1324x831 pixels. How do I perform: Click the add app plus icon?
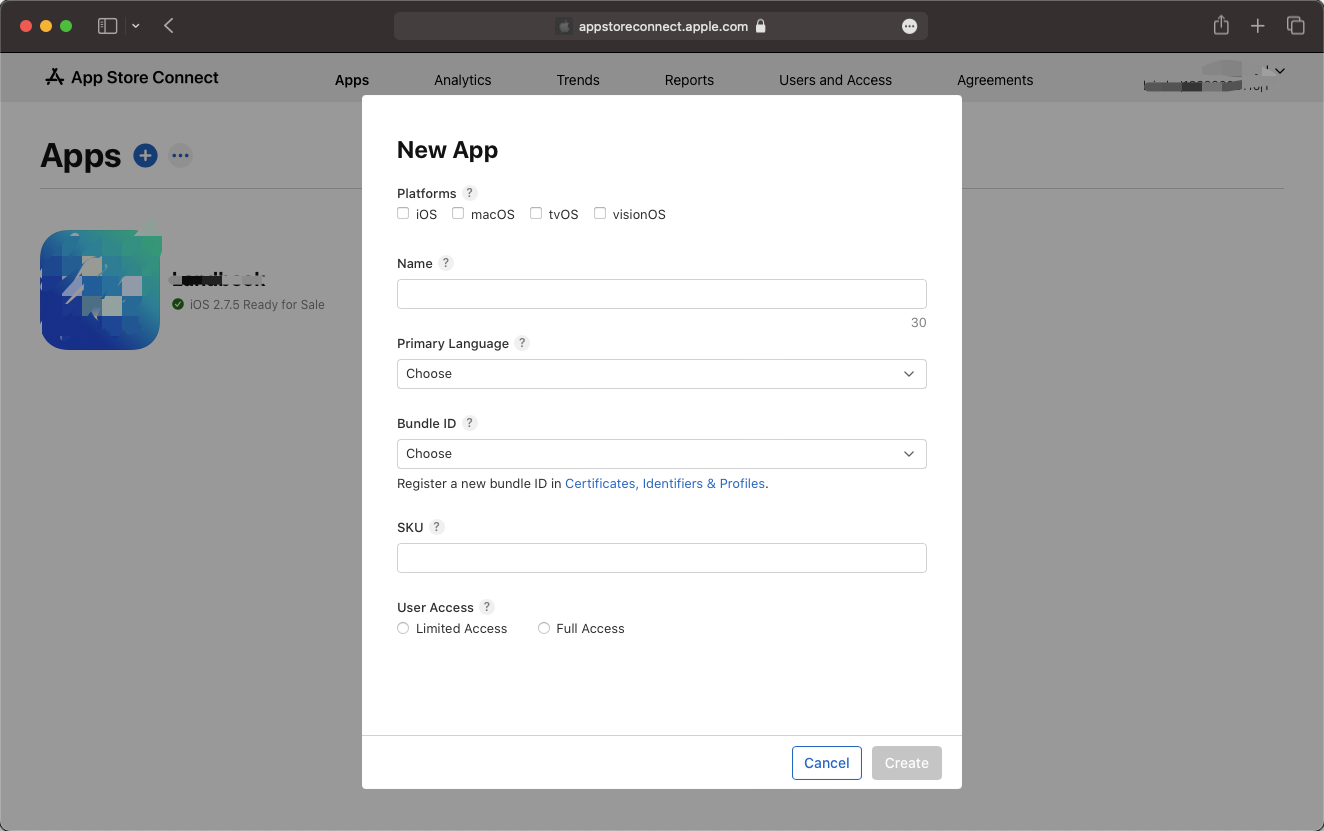point(146,155)
